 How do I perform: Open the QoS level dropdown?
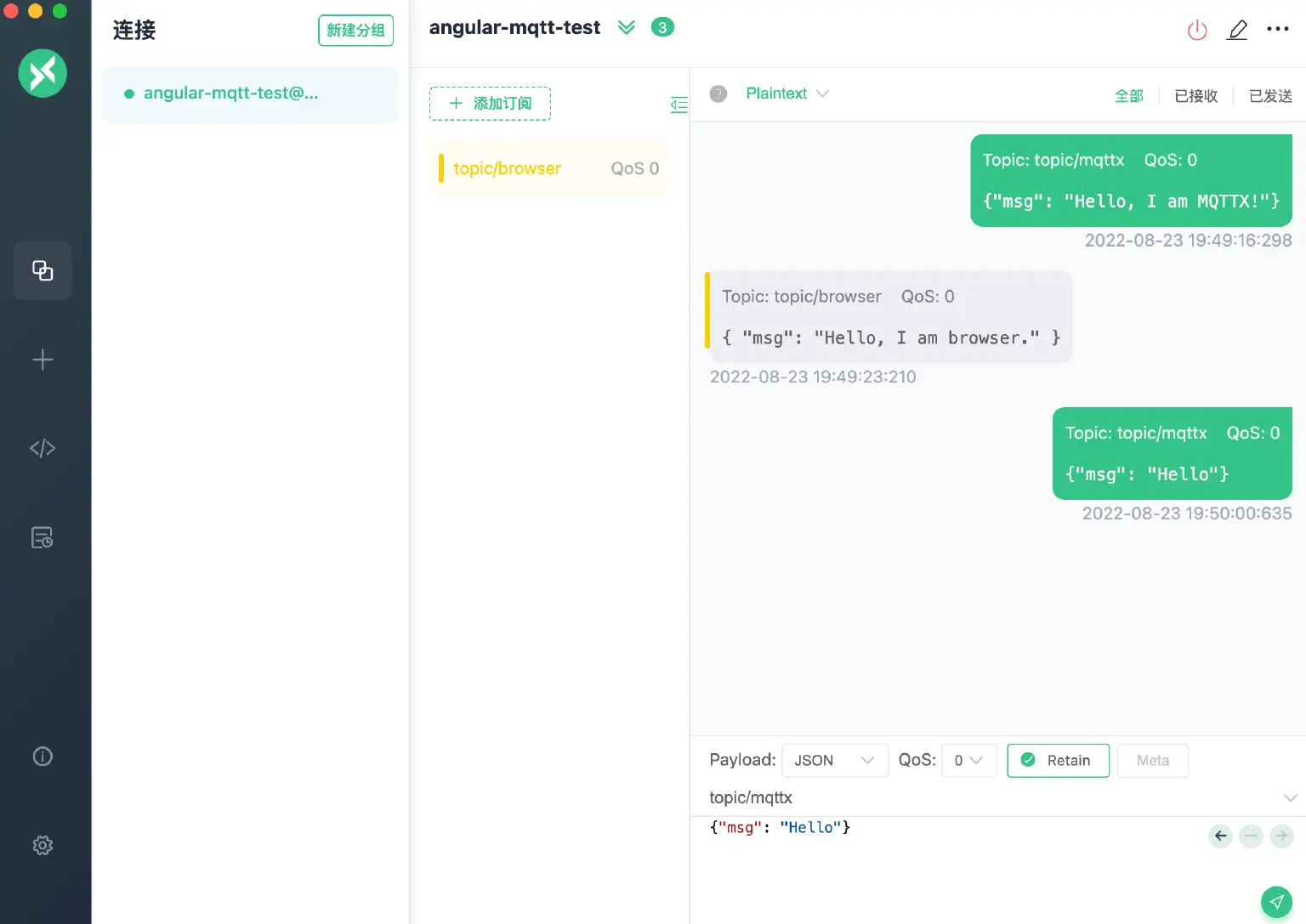[968, 760]
